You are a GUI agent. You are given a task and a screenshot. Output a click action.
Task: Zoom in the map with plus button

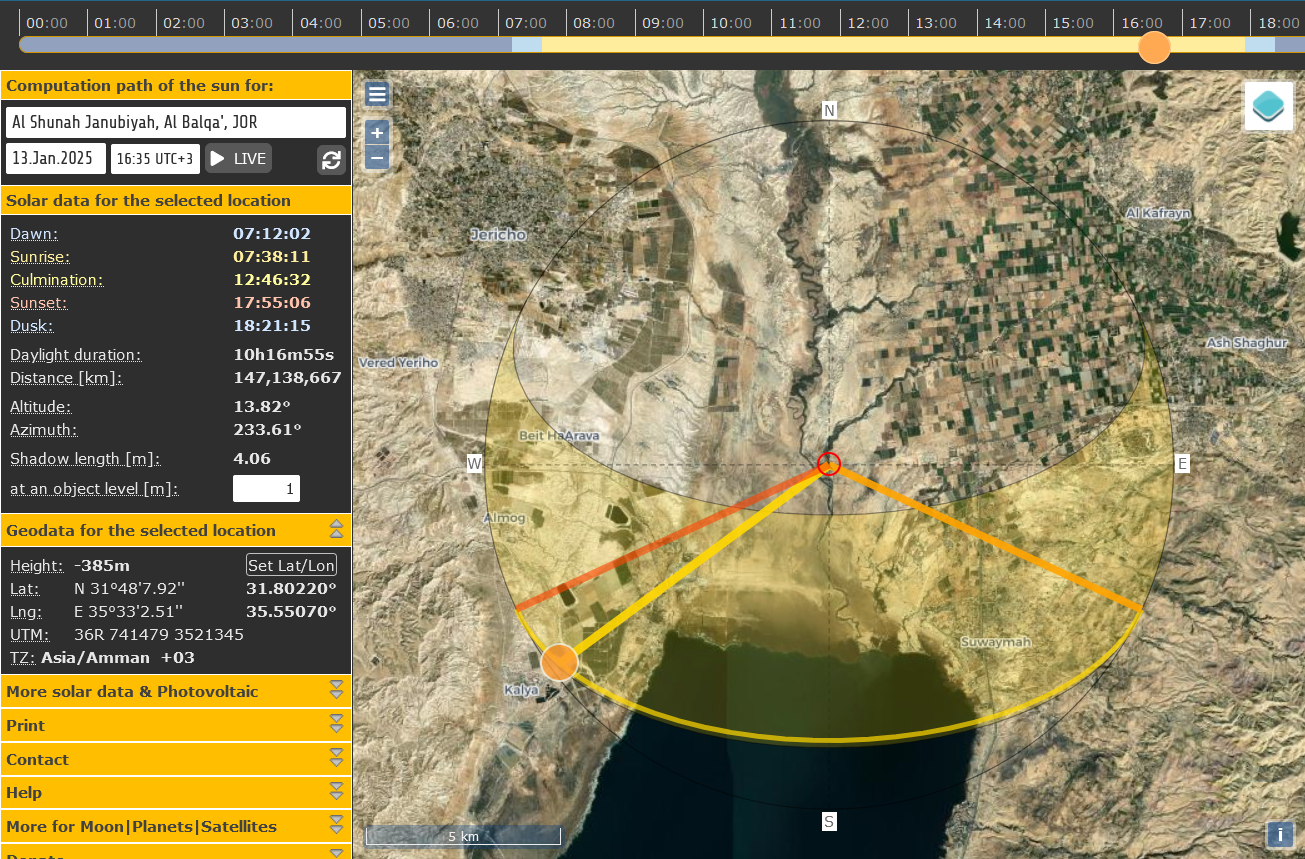[377, 132]
